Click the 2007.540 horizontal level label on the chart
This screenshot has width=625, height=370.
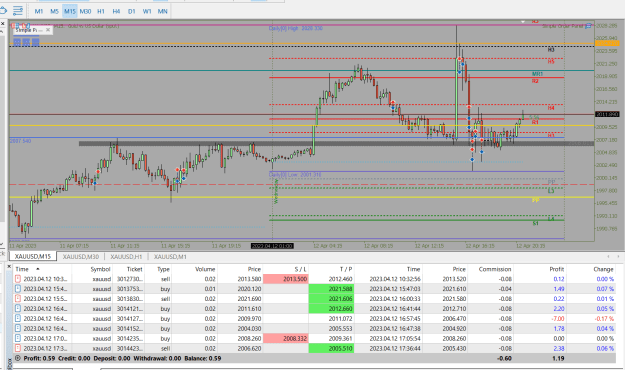pyautogui.click(x=20, y=141)
